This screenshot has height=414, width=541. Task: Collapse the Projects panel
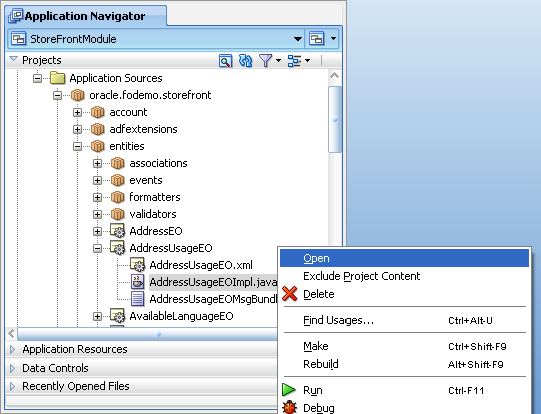point(13,59)
